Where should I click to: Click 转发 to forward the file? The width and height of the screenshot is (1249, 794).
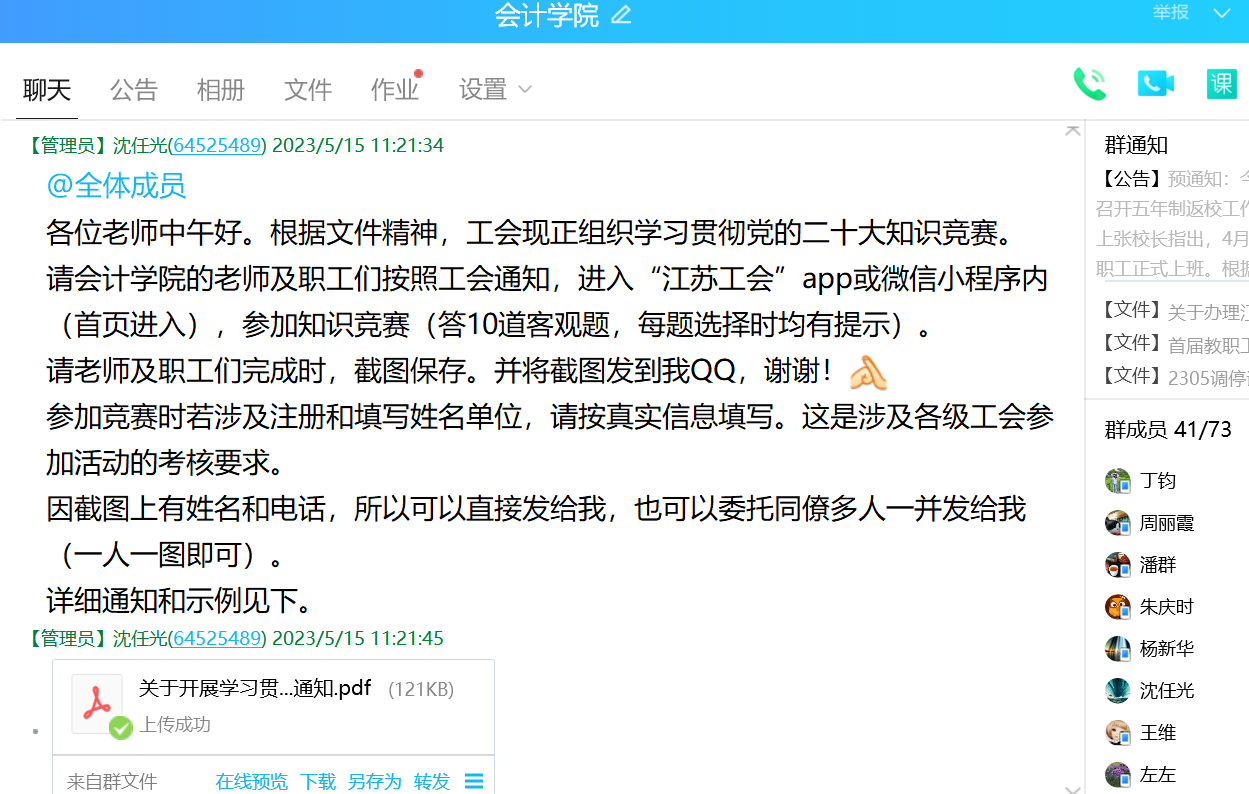coord(432,781)
